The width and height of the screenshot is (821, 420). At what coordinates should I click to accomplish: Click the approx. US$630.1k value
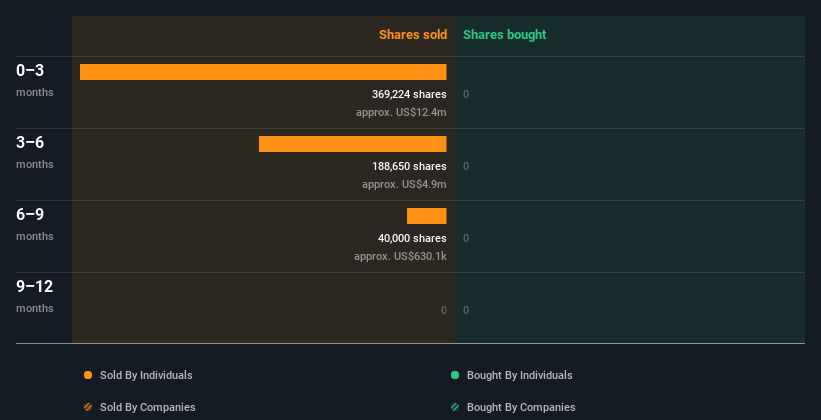(400, 256)
